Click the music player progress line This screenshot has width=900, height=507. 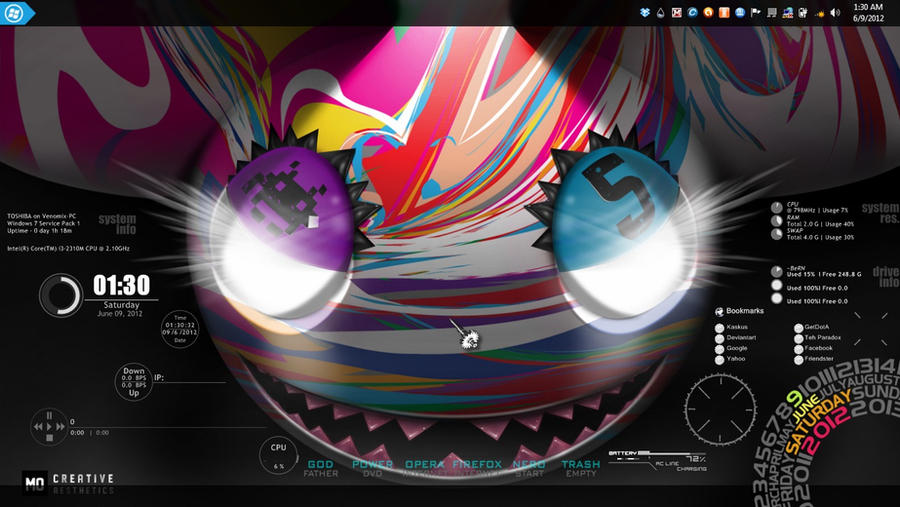tap(168, 427)
